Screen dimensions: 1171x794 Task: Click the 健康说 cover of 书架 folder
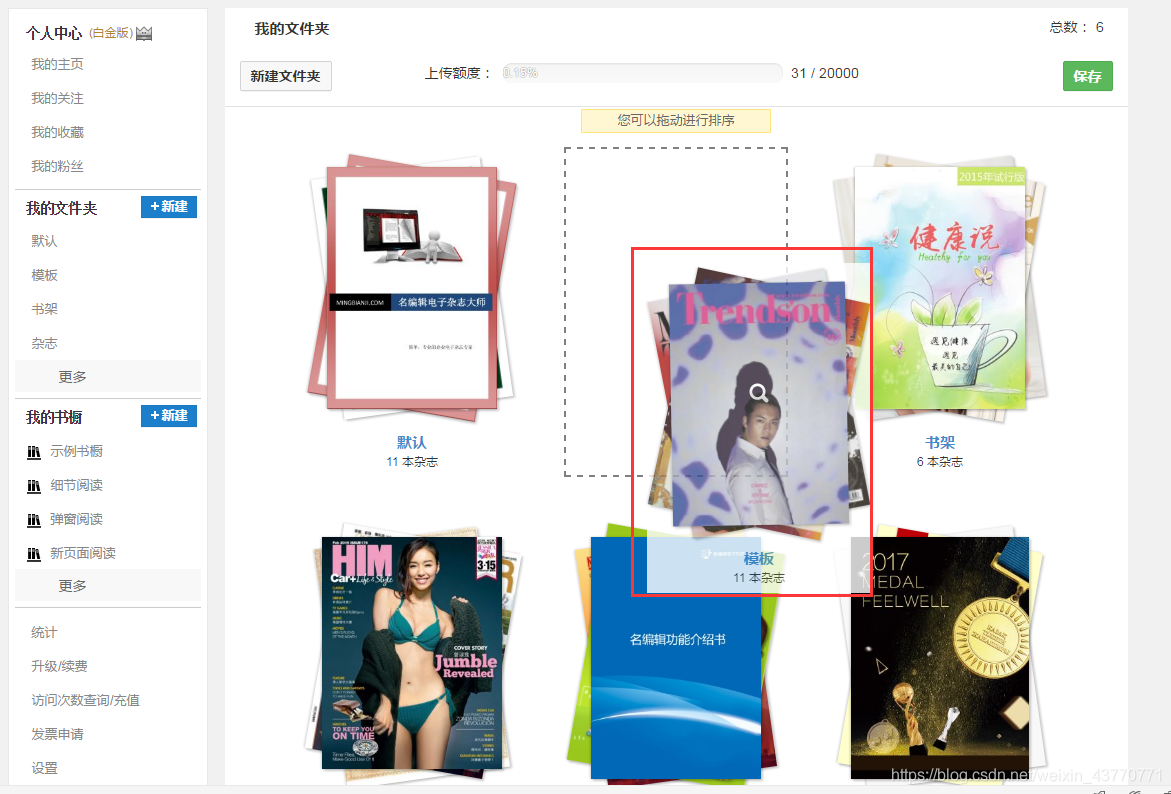(x=940, y=288)
